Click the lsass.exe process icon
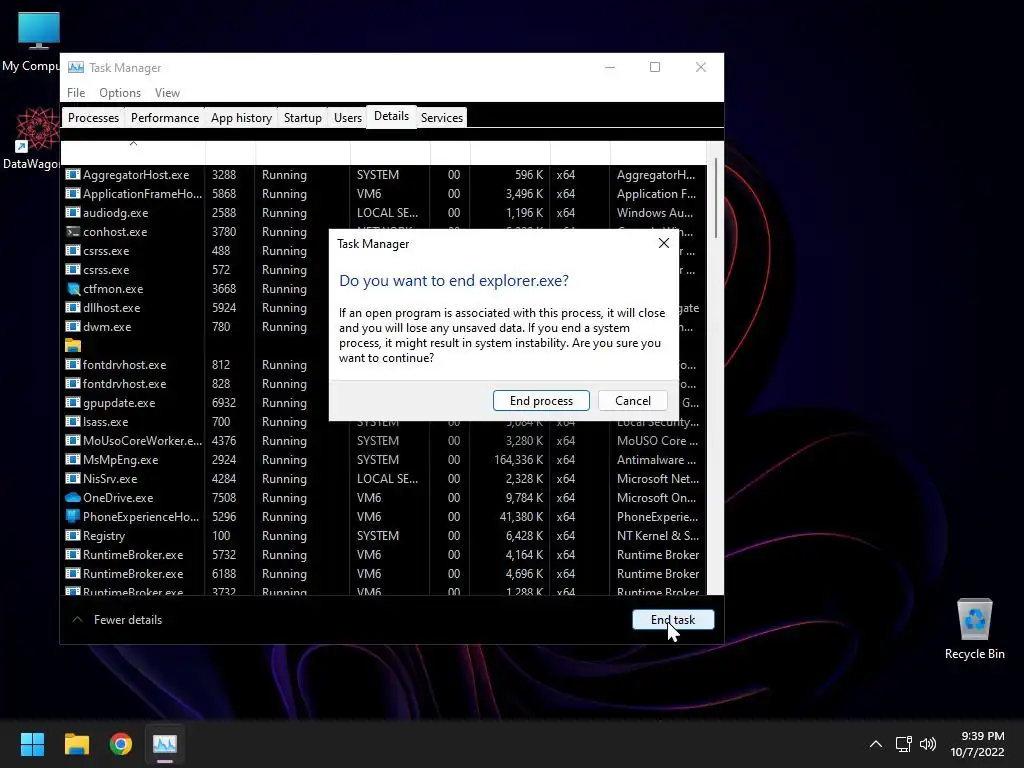The image size is (1024, 768). [72, 421]
